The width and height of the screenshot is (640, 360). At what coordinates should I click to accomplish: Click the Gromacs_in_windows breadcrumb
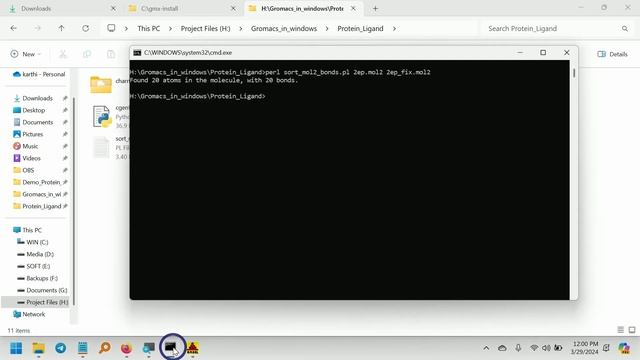pyautogui.click(x=284, y=29)
